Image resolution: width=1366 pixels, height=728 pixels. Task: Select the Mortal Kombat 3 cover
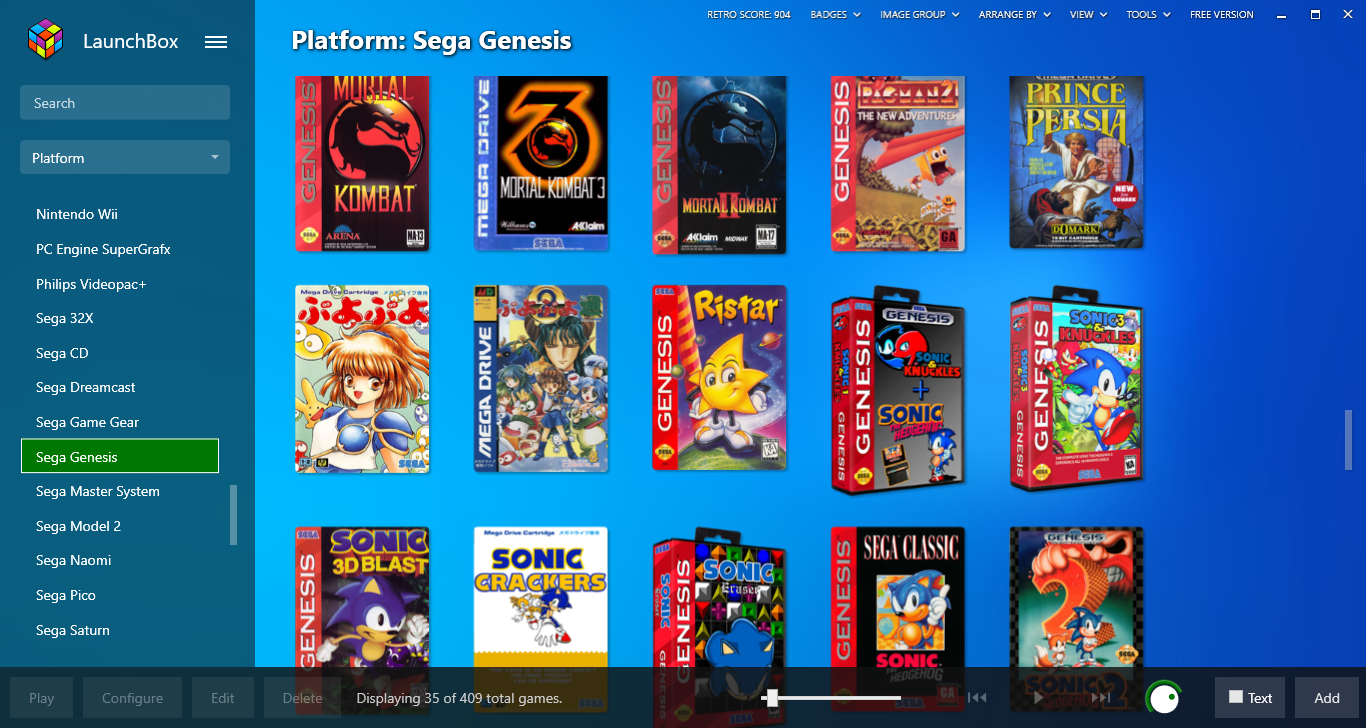point(541,163)
